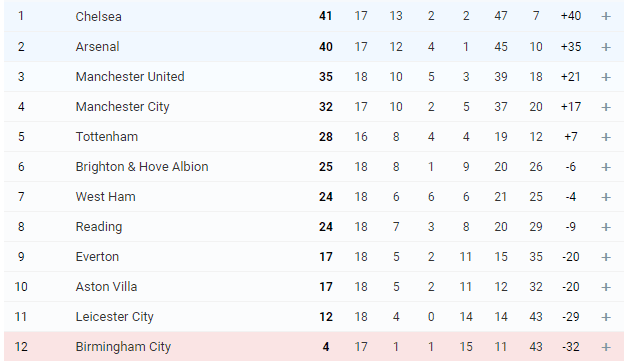Click Leicester City team name
Viewport: 624px width, 361px height.
115,316
